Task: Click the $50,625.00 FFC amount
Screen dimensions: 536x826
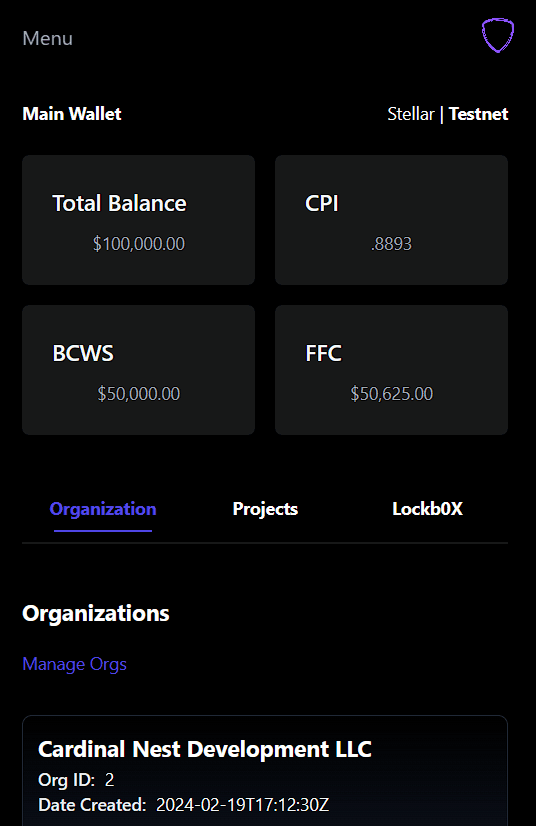Action: point(392,394)
